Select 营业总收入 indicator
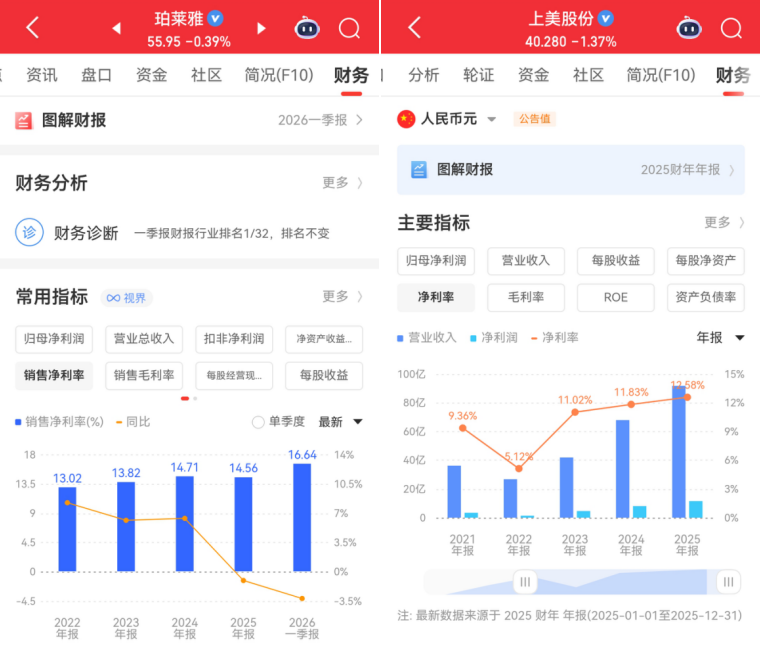The width and height of the screenshot is (760, 649). tap(144, 339)
